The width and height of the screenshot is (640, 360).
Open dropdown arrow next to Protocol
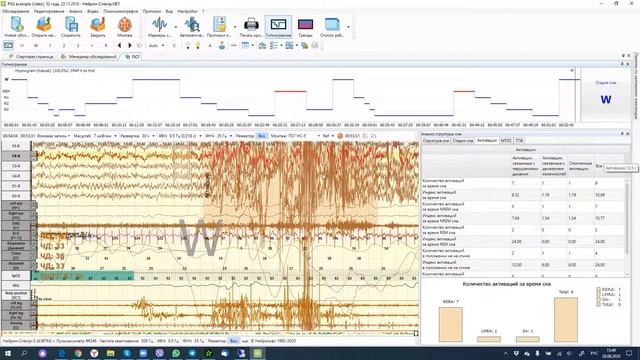pos(235,27)
